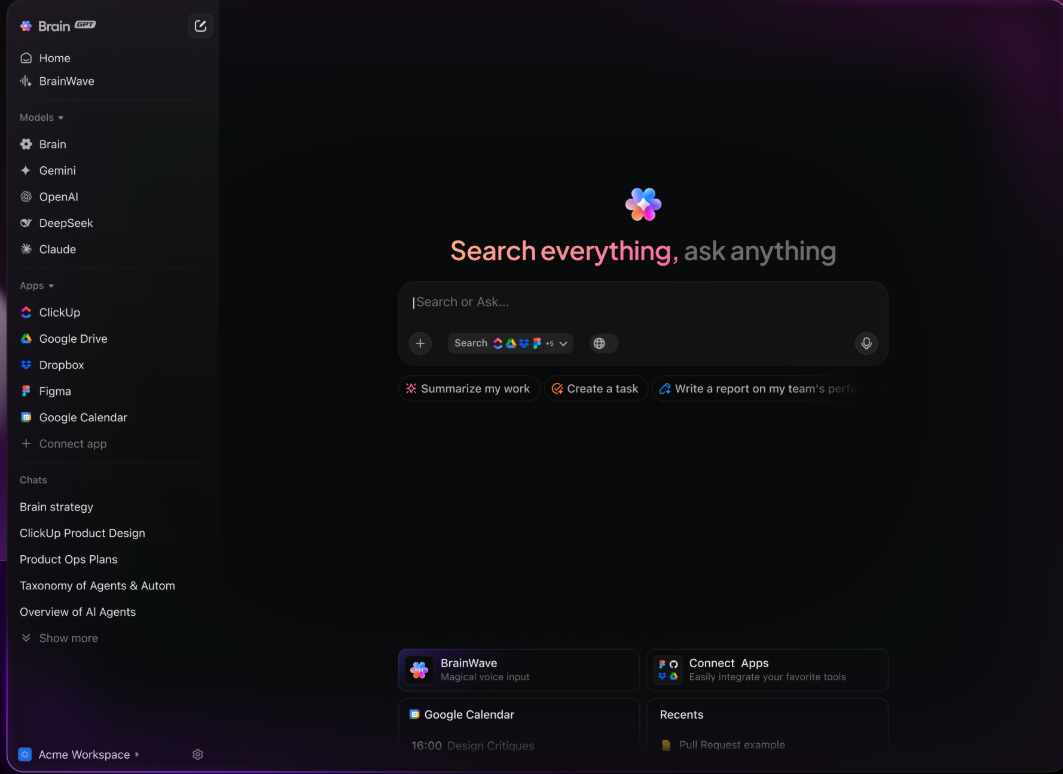Click the Google Calendar widget icon
This screenshot has height=774, width=1063.
point(414,714)
